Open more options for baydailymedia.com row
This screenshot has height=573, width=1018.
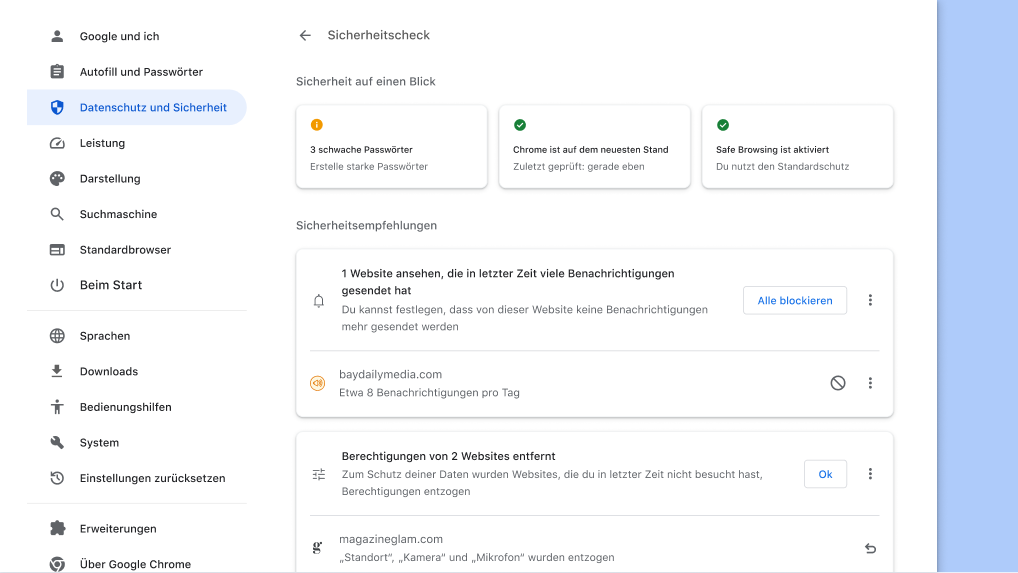point(871,383)
